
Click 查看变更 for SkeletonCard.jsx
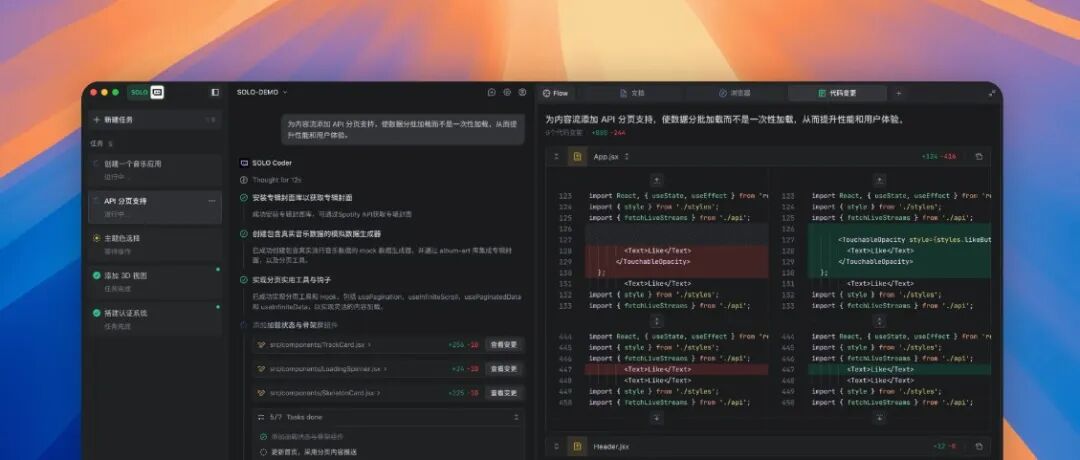503,393
